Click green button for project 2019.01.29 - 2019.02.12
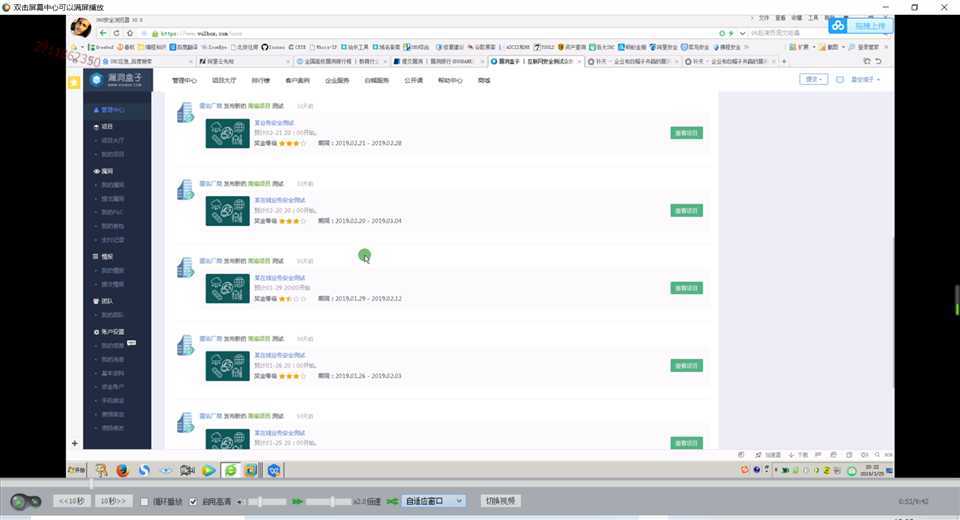 pyautogui.click(x=686, y=288)
